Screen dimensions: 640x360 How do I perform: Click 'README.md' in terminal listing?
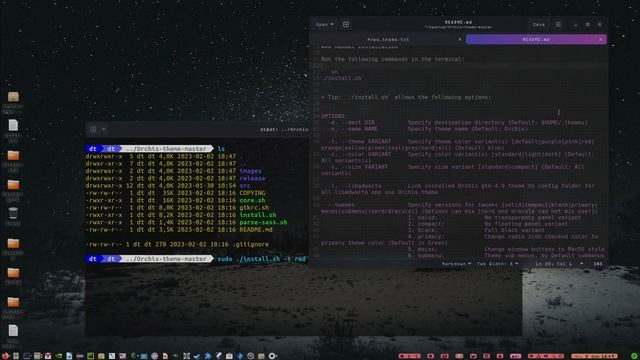point(256,230)
